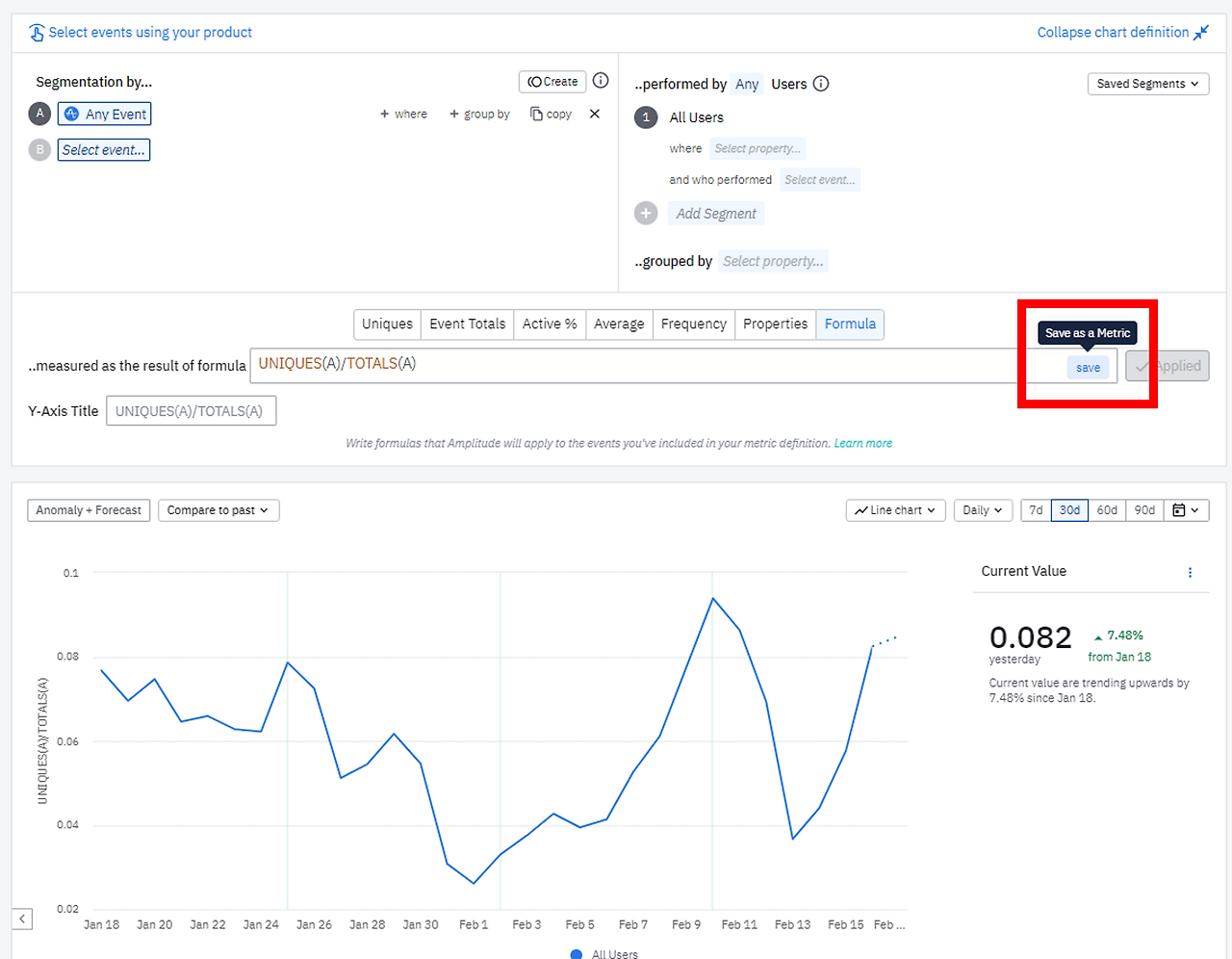Click the copy event icon
This screenshot has width=1232, height=959.
pos(536,114)
